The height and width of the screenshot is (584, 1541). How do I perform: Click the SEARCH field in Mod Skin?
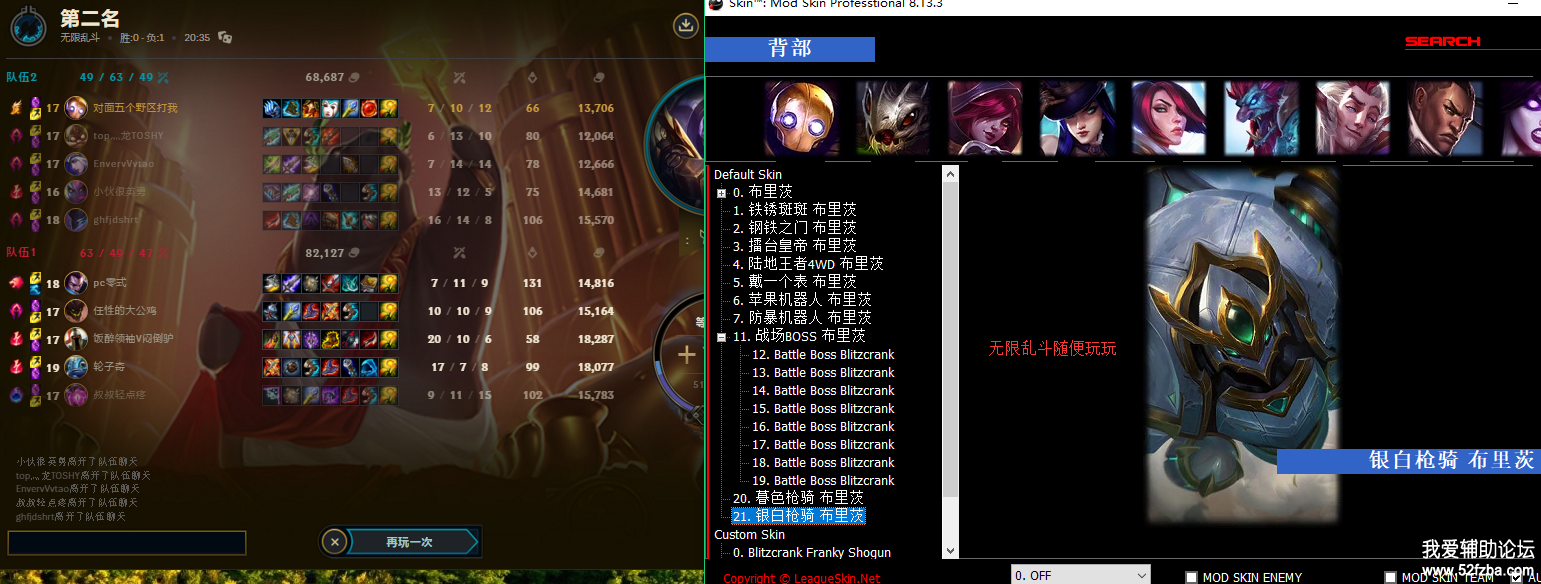pyautogui.click(x=1442, y=42)
